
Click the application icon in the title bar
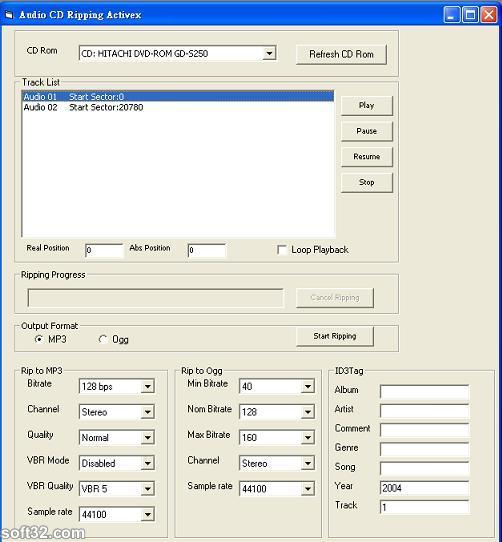click(x=9, y=15)
